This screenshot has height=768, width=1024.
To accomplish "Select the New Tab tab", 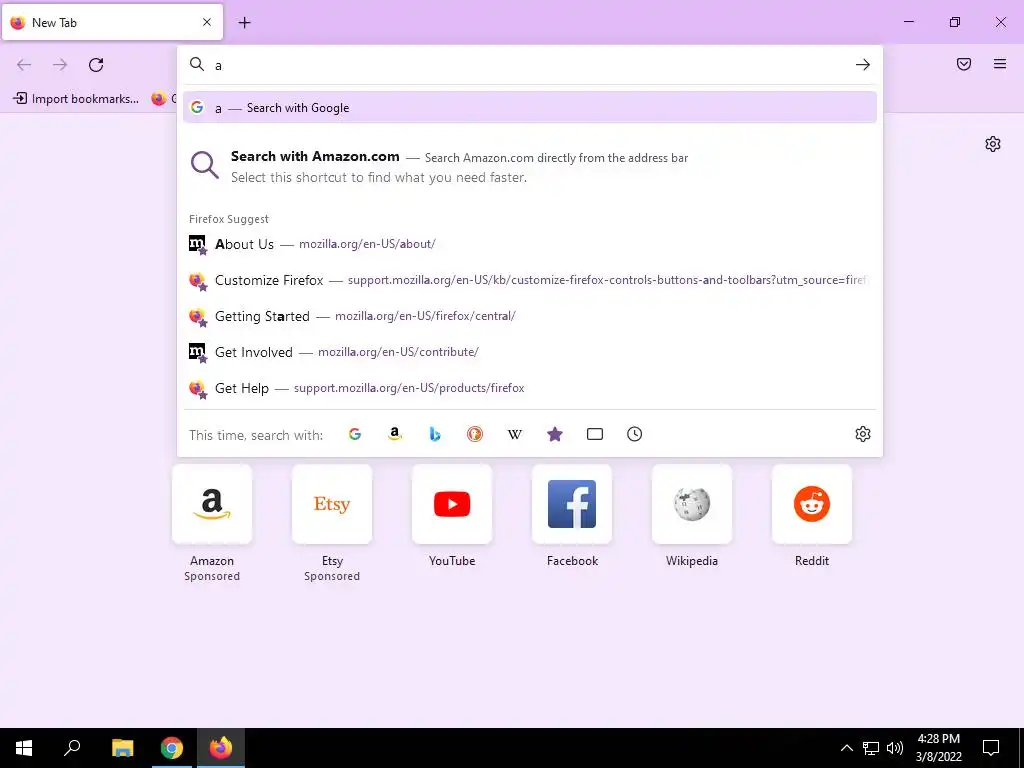I will point(112,22).
